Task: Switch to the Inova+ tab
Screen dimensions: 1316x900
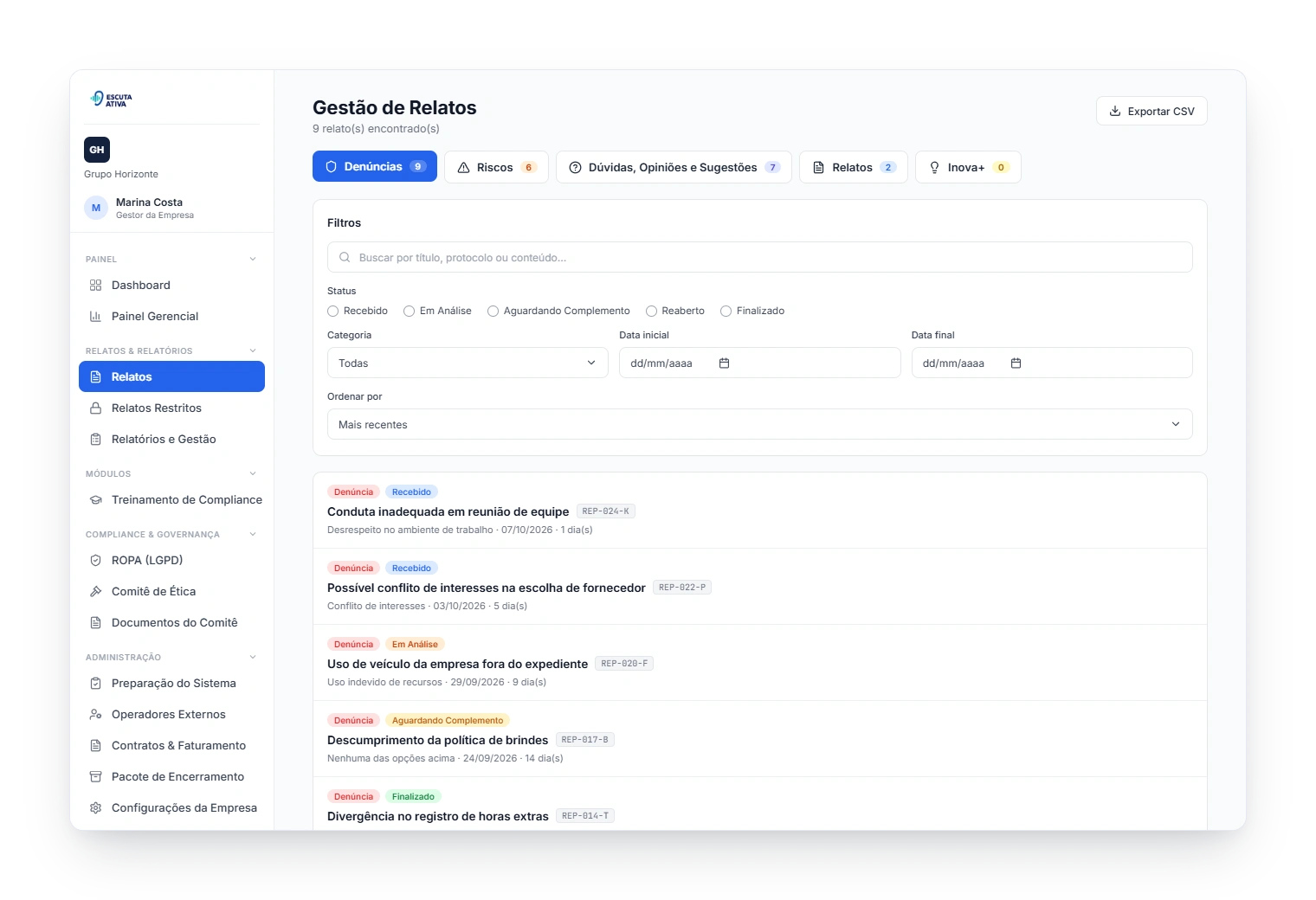Action: point(968,167)
